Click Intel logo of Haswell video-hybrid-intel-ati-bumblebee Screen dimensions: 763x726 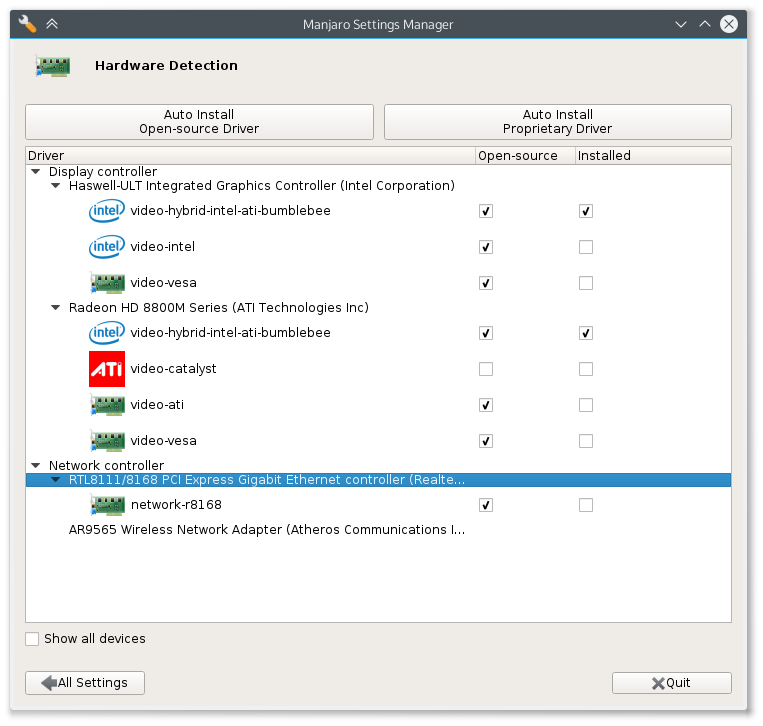[x=107, y=211]
